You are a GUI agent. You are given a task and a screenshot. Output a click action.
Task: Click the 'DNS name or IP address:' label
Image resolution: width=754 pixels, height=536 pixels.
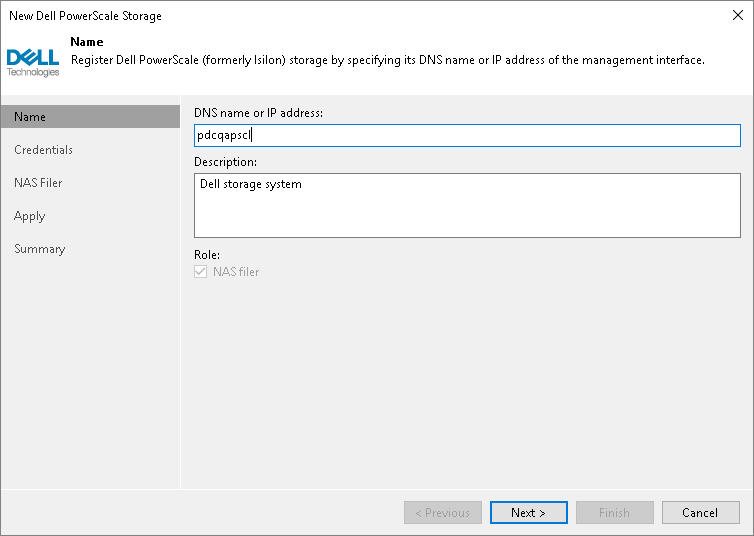coord(258,113)
